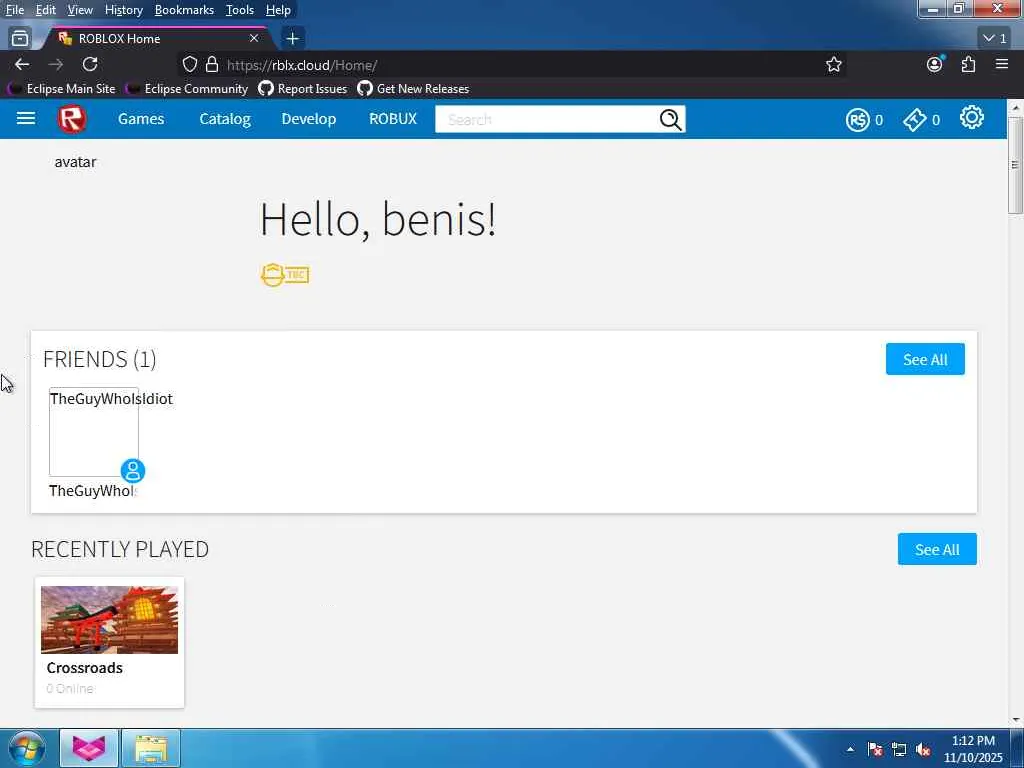Click the Roblox R logo
1024x768 pixels.
(72, 119)
